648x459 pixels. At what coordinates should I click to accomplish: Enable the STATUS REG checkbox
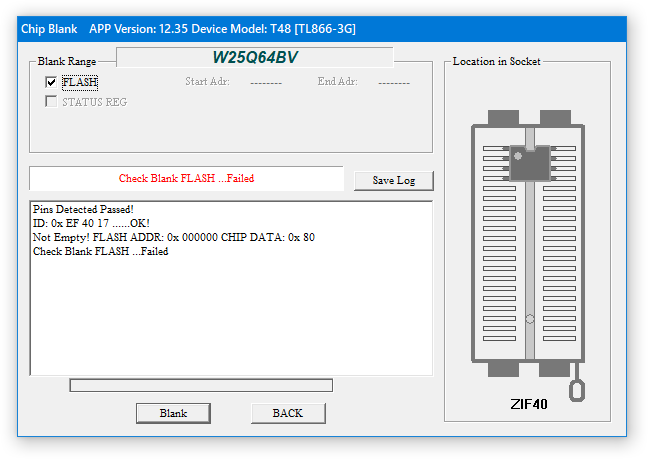[51, 102]
